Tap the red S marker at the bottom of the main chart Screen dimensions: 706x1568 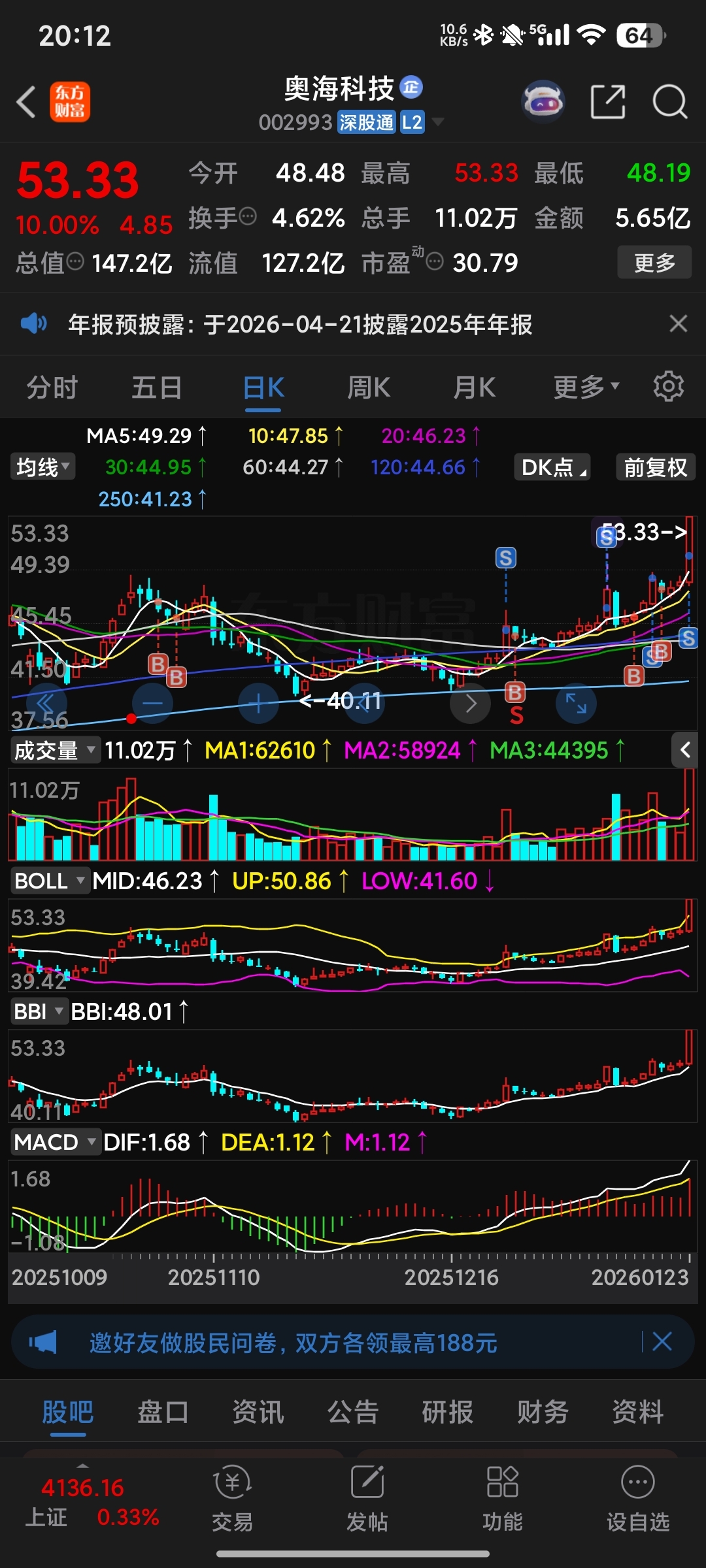[516, 716]
